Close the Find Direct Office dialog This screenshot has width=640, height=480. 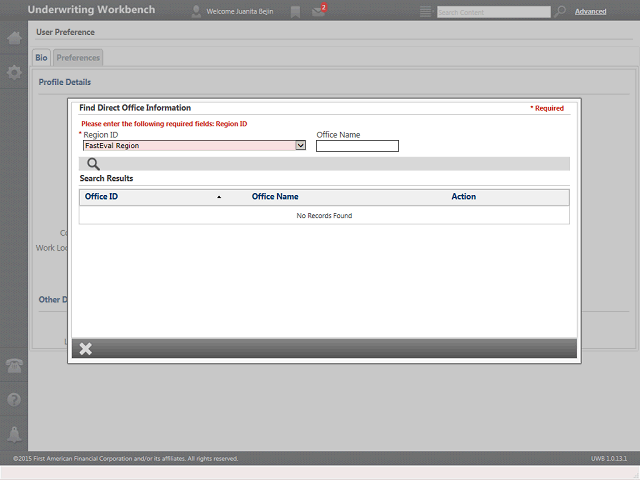point(86,349)
